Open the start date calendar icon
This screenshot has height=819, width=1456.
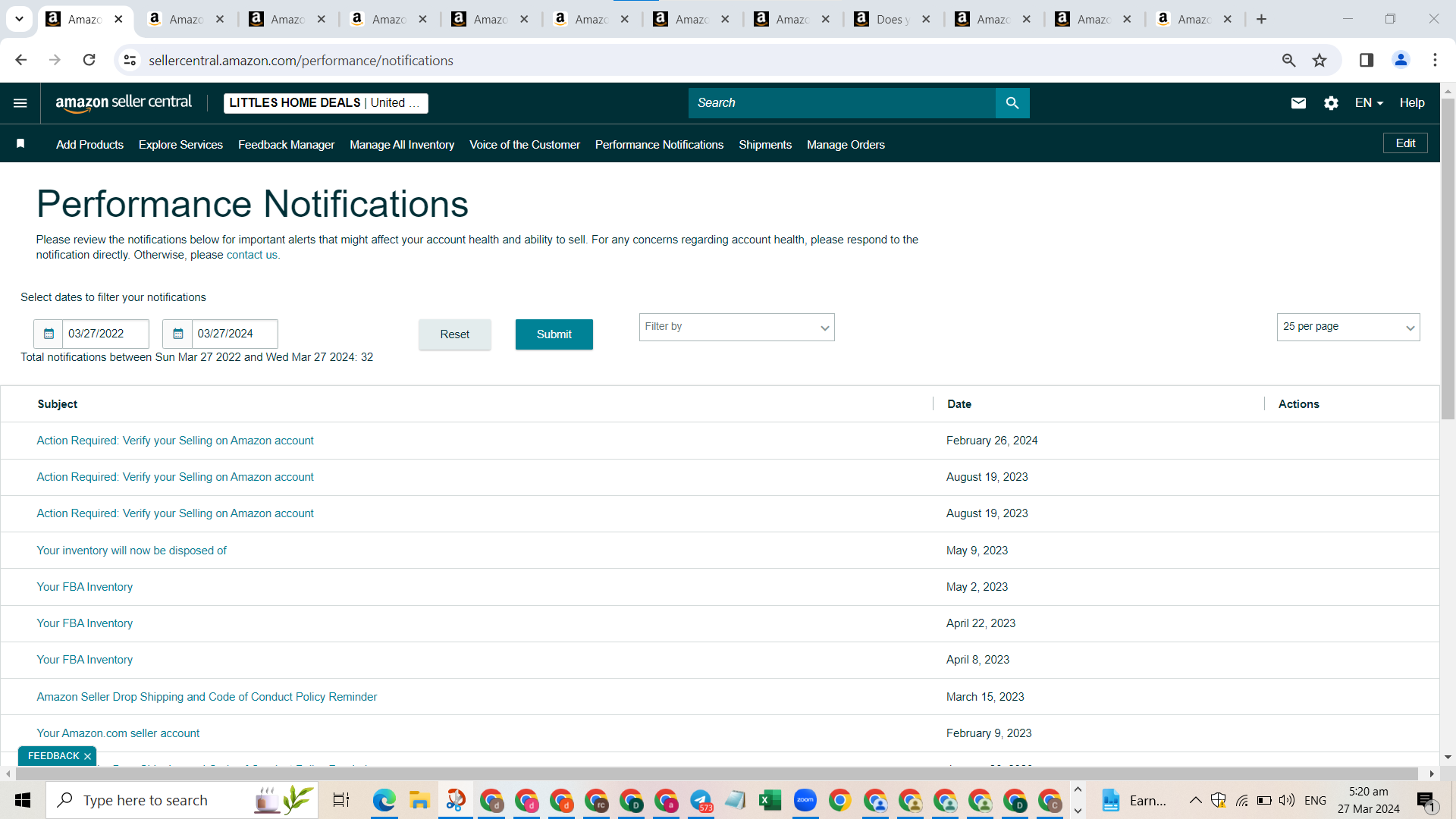coord(49,334)
